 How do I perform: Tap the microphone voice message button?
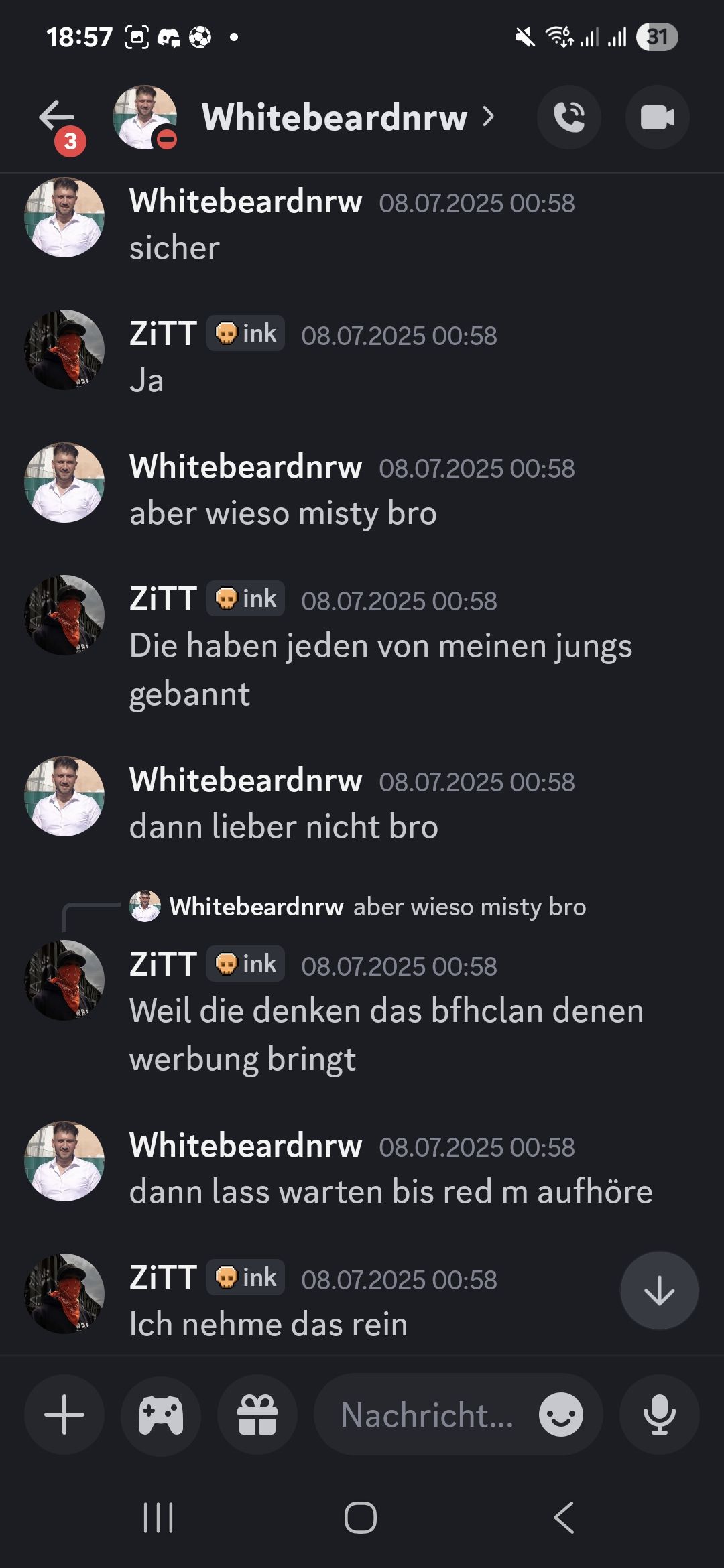659,1415
